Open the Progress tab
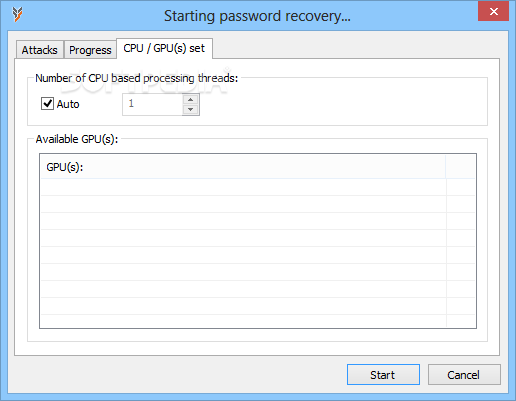The width and height of the screenshot is (516, 401). click(90, 50)
